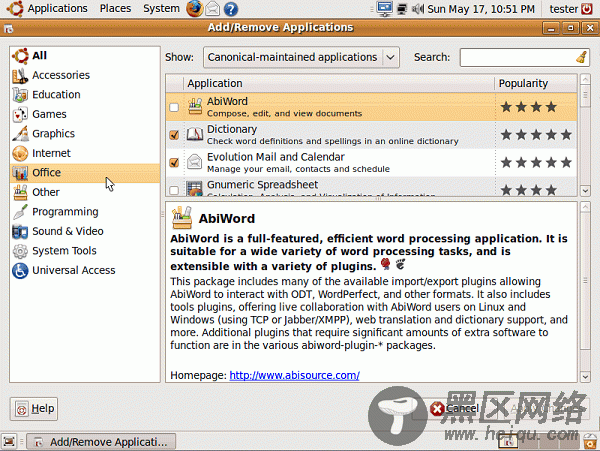Click the application list scrollbar thumb
Viewport: 600px width, 451px height.
pyautogui.click(x=585, y=96)
